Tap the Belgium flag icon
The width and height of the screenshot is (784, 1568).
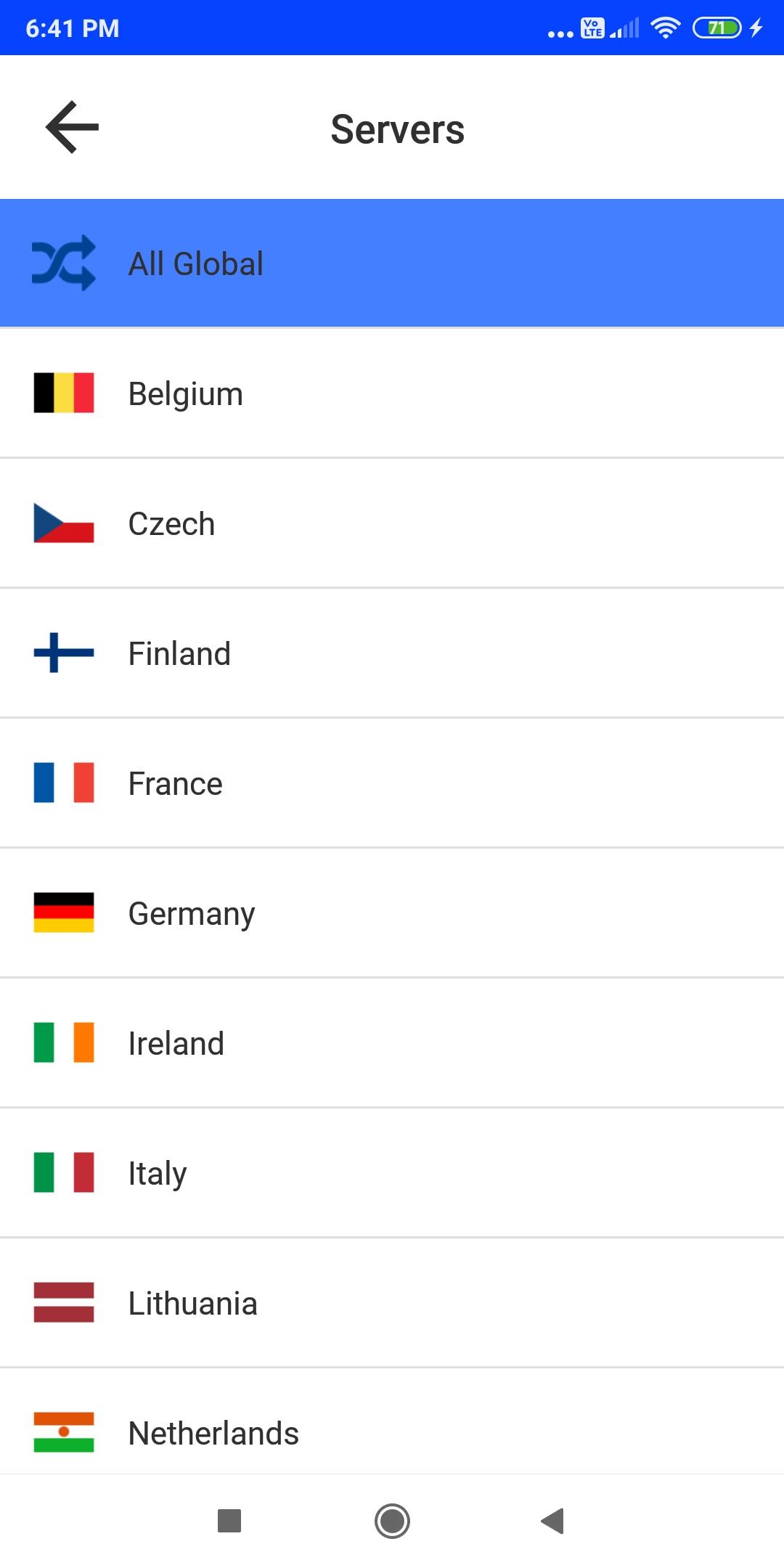click(x=64, y=393)
